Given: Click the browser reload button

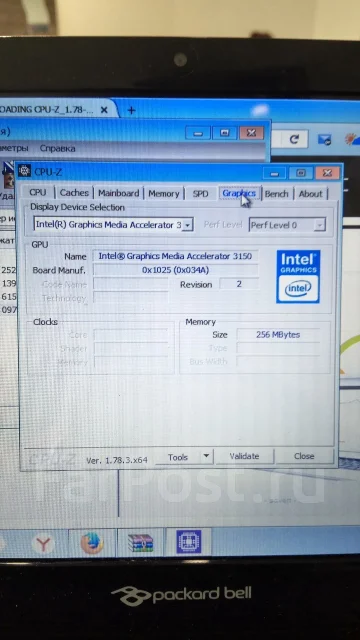Looking at the screenshot, I should (294, 139).
